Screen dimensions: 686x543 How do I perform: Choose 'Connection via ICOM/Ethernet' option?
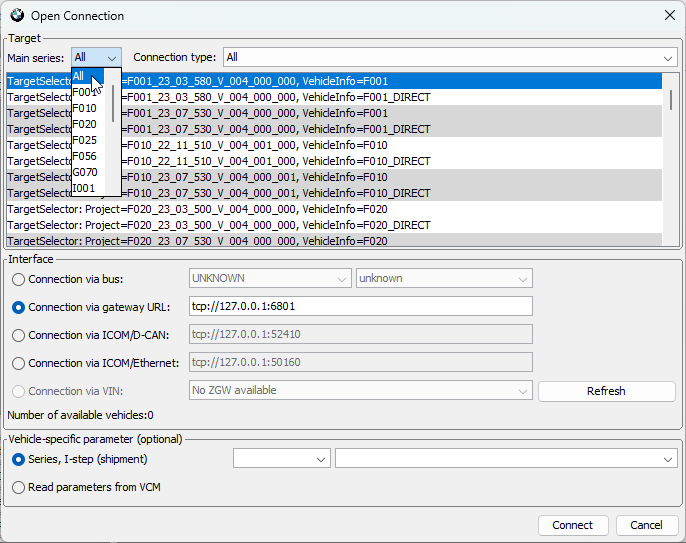(x=18, y=363)
